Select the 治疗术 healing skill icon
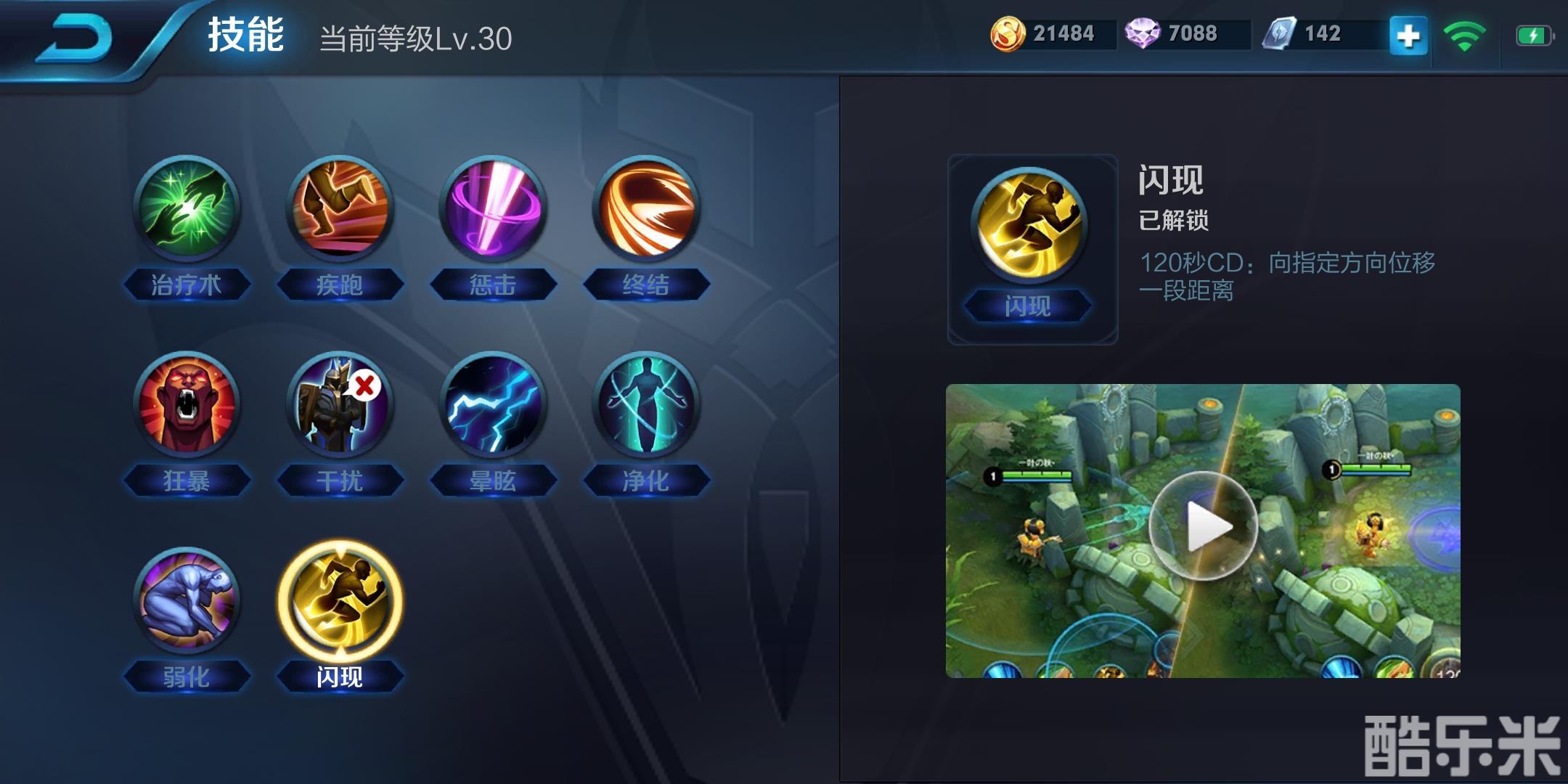 pos(187,208)
